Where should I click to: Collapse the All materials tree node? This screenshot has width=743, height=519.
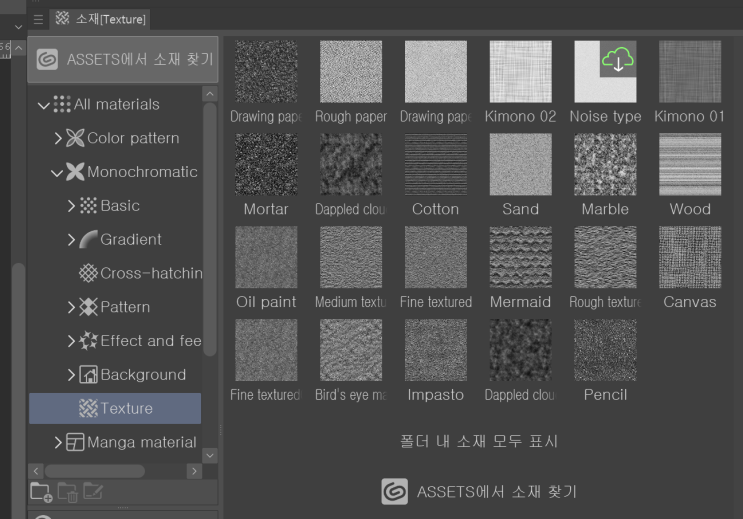[43, 104]
